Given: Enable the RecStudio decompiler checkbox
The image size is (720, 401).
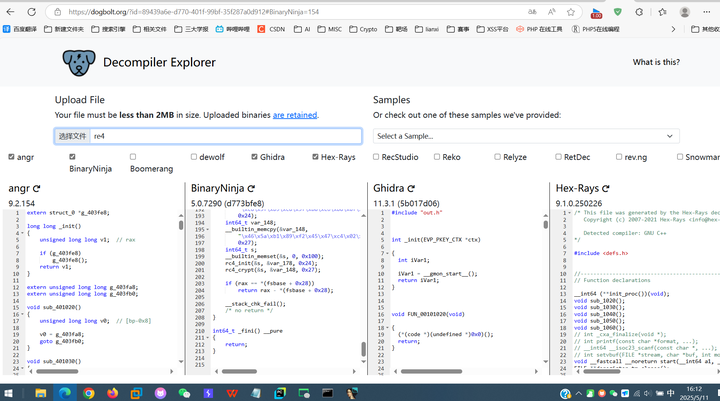Looking at the screenshot, I should 376,157.
